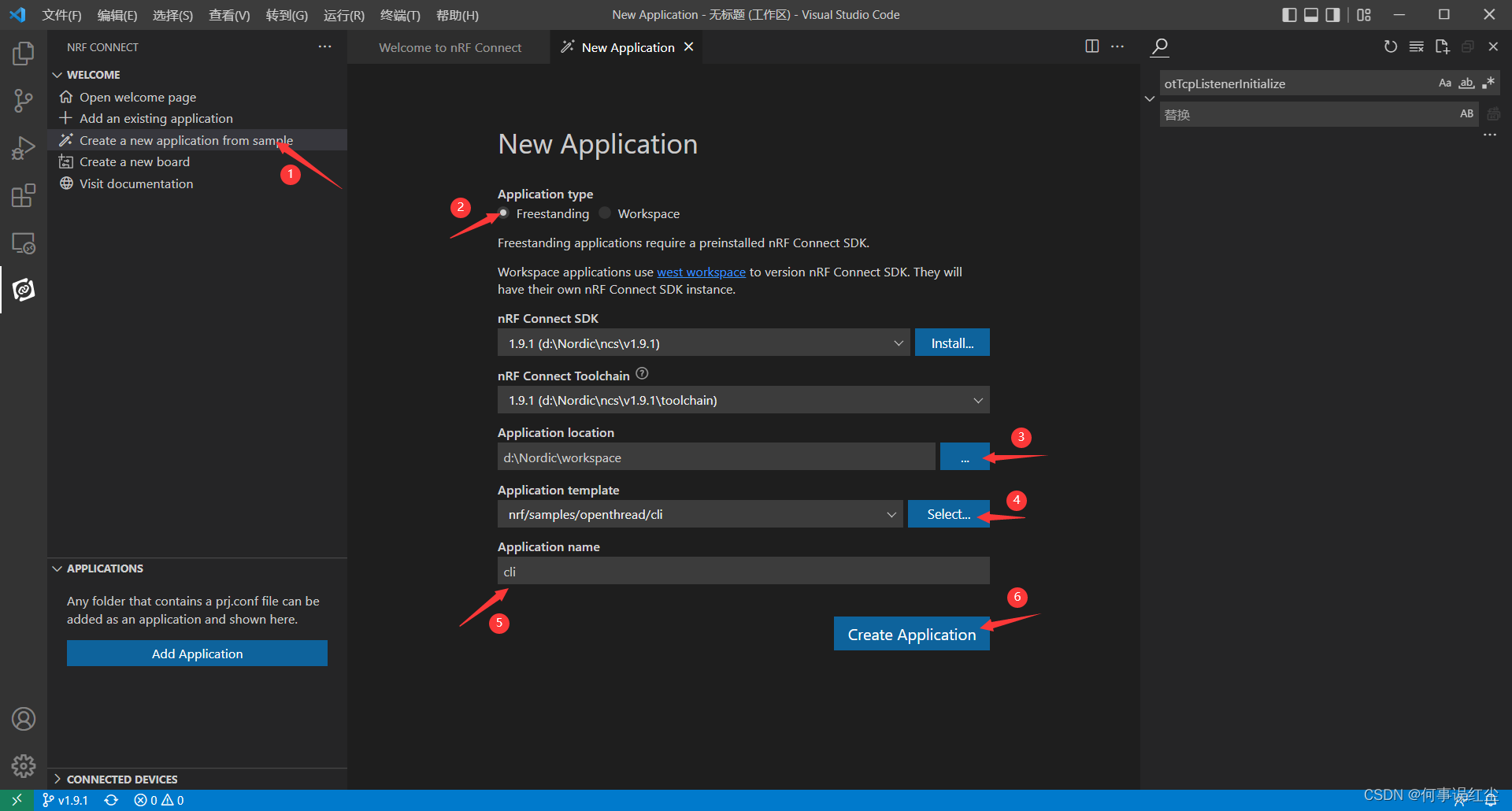Close the search side panel
This screenshot has width=1512, height=811.
[1493, 46]
